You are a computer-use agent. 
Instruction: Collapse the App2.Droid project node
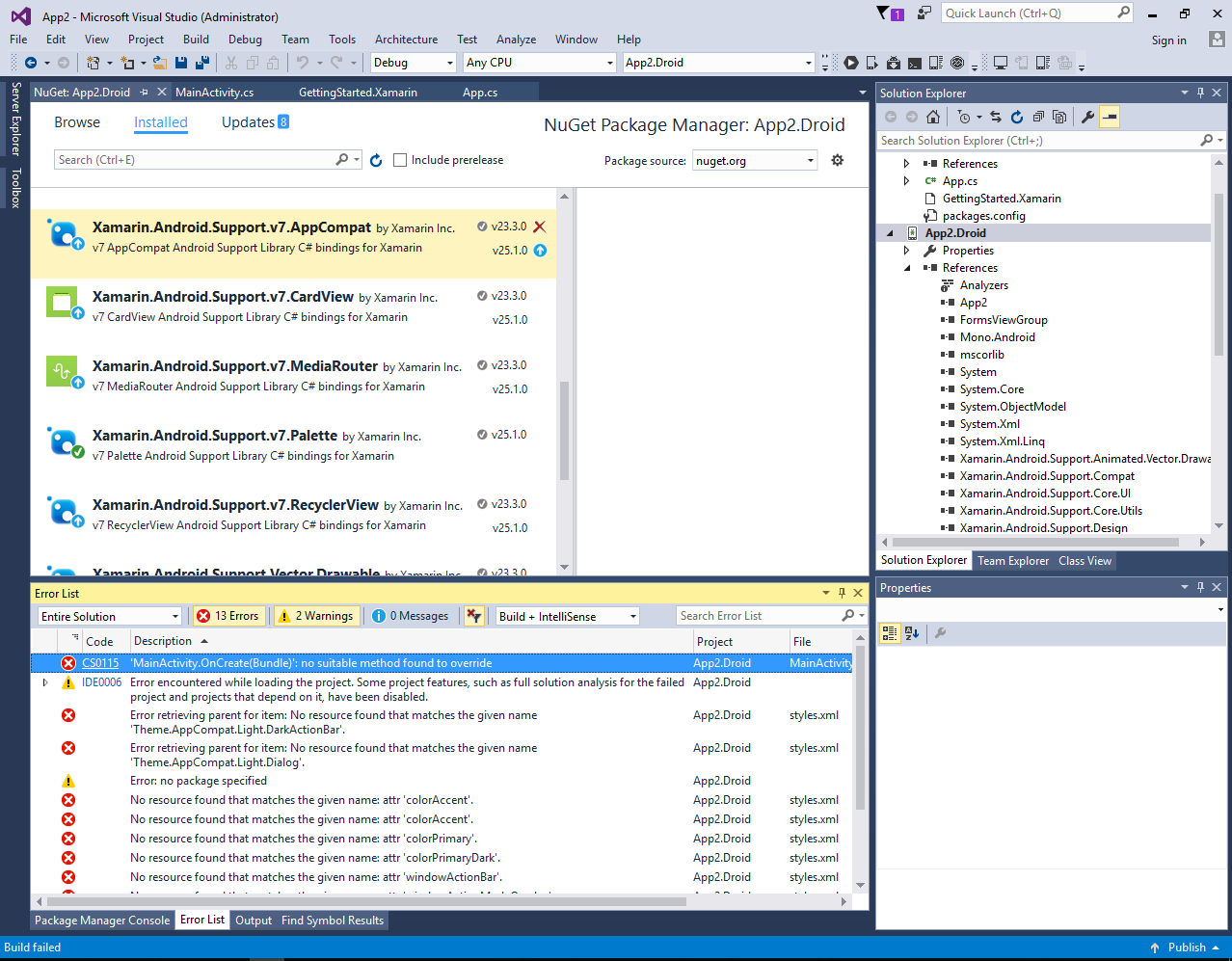pyautogui.click(x=890, y=233)
